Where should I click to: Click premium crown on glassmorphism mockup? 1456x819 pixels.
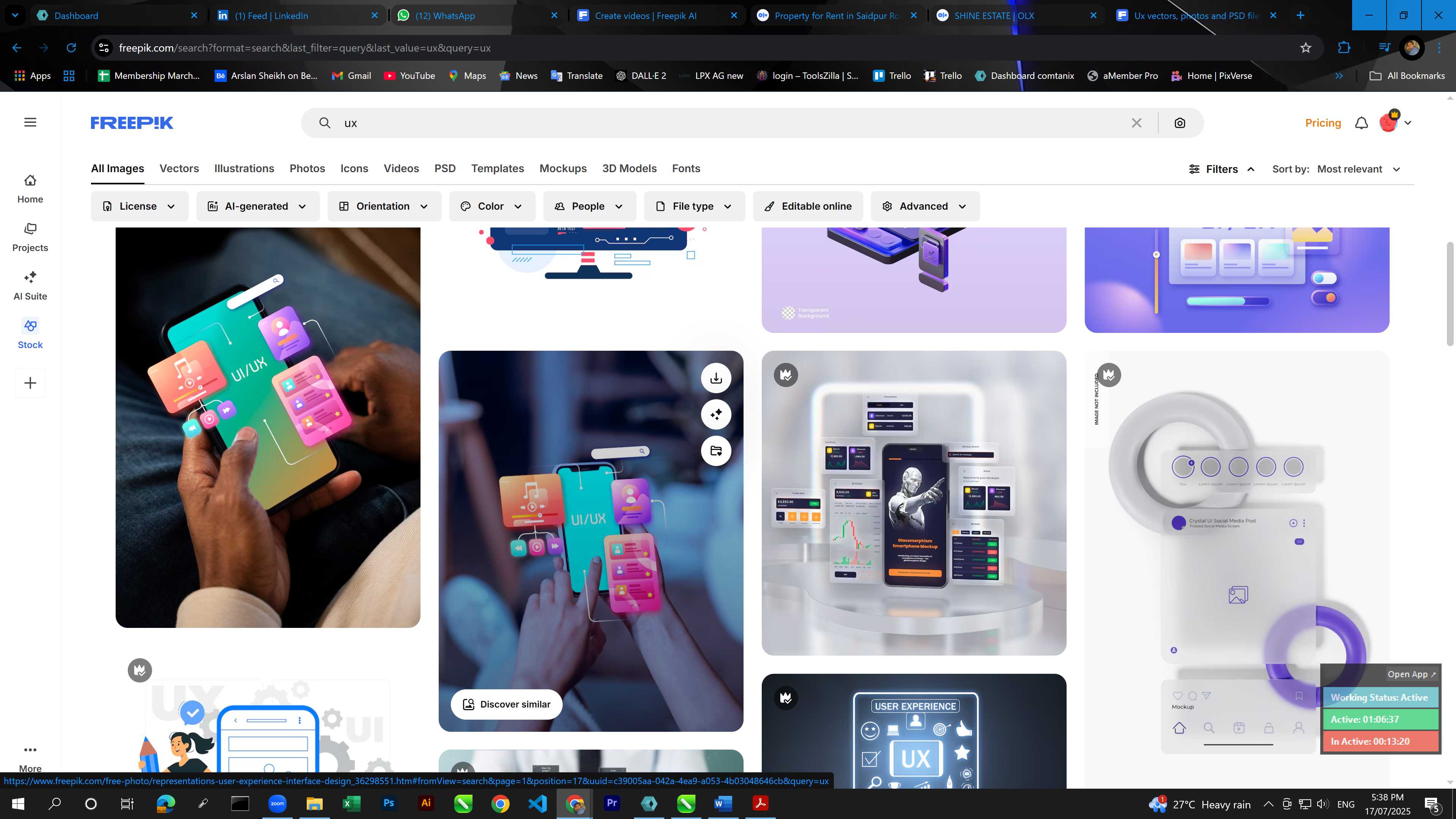coord(786,375)
